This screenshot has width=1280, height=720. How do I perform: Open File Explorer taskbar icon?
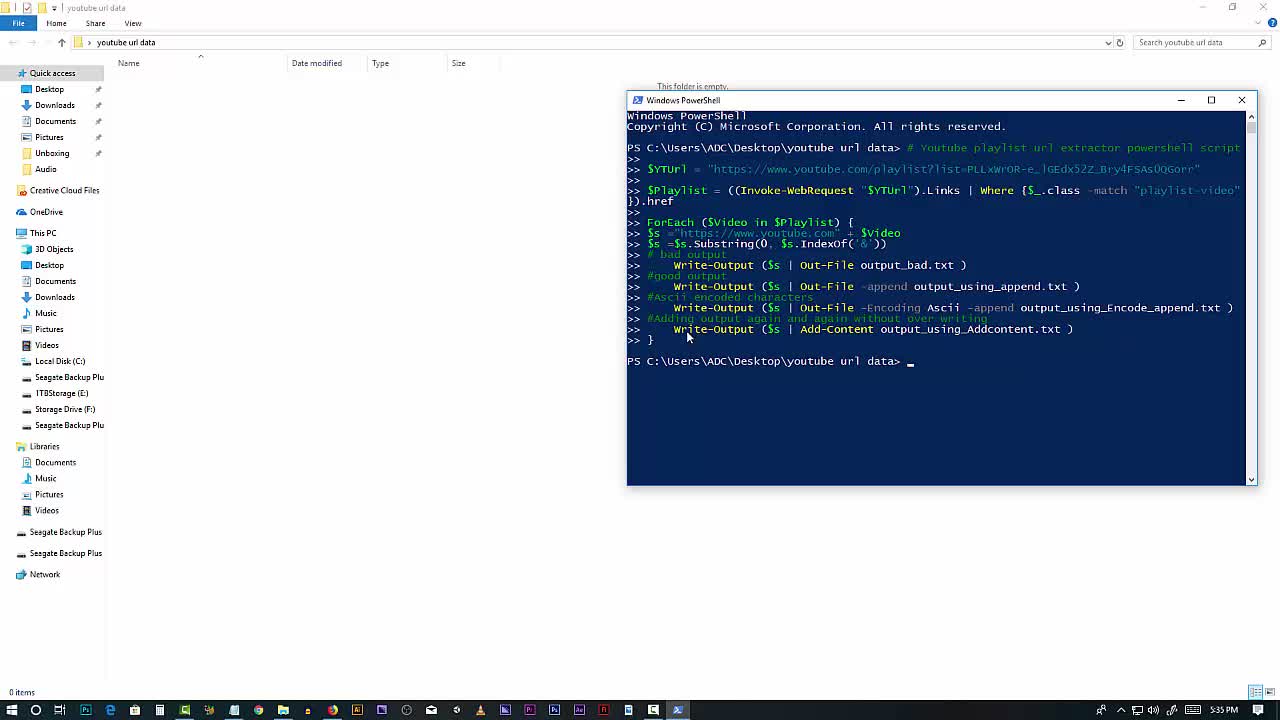283,710
